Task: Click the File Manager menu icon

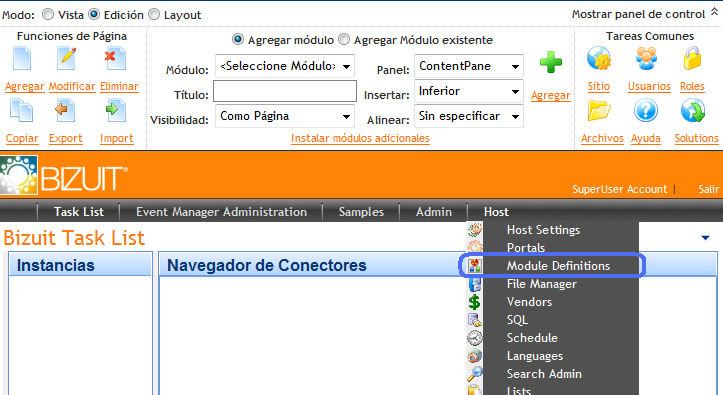Action: (x=474, y=284)
